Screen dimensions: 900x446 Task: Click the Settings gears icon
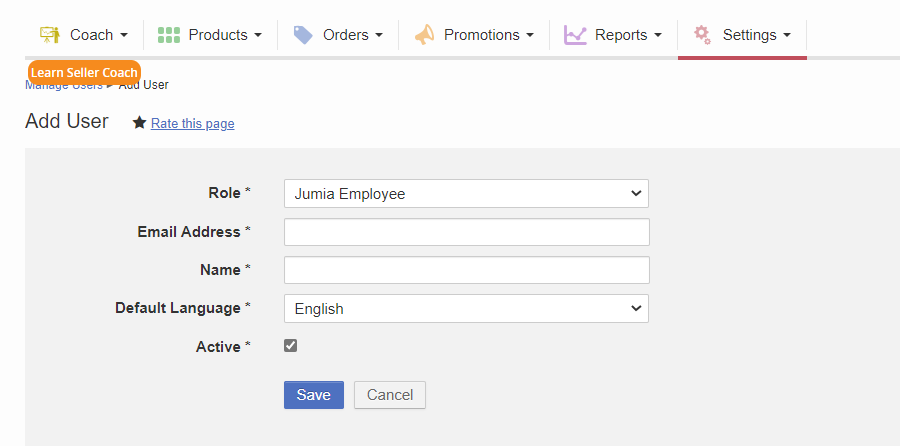(703, 35)
